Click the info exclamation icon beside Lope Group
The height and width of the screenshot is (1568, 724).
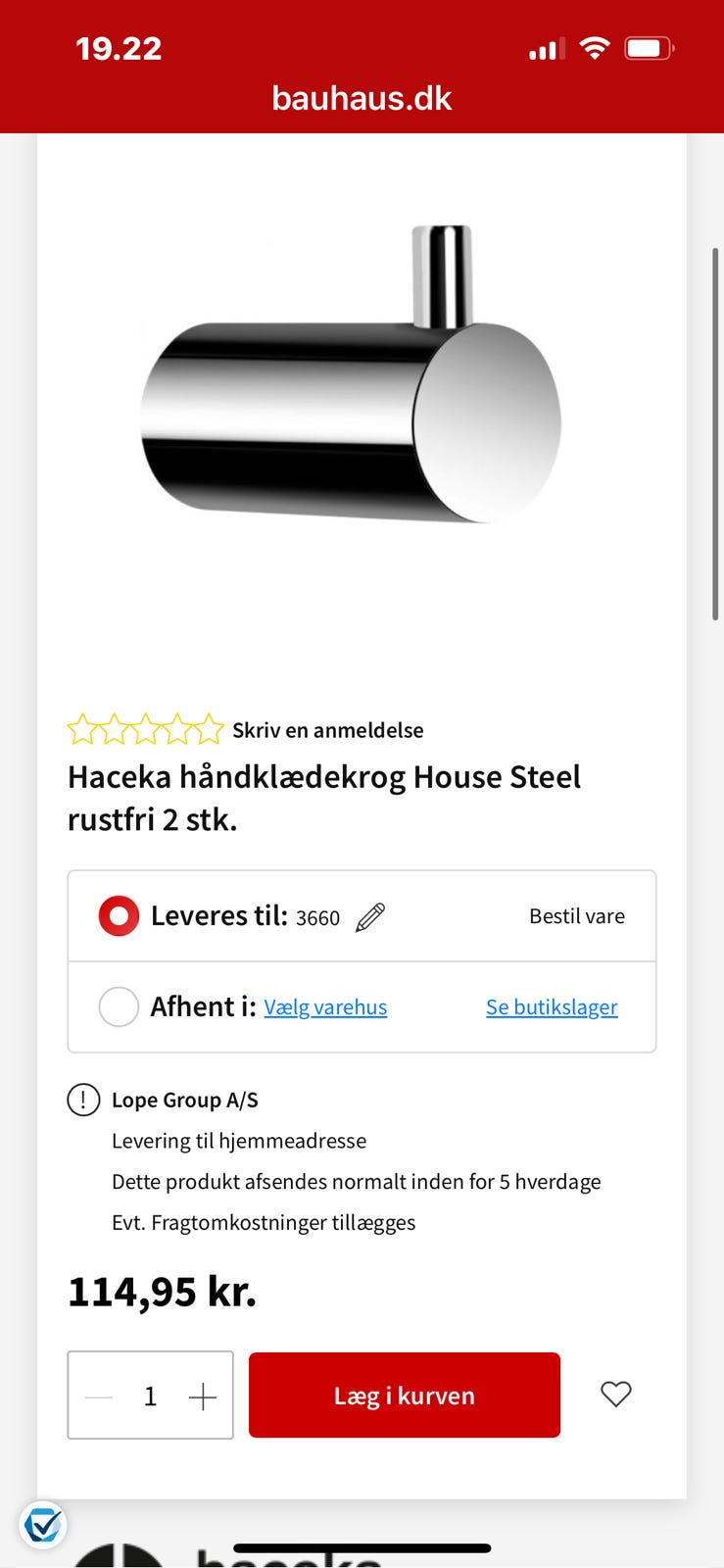point(83,1100)
